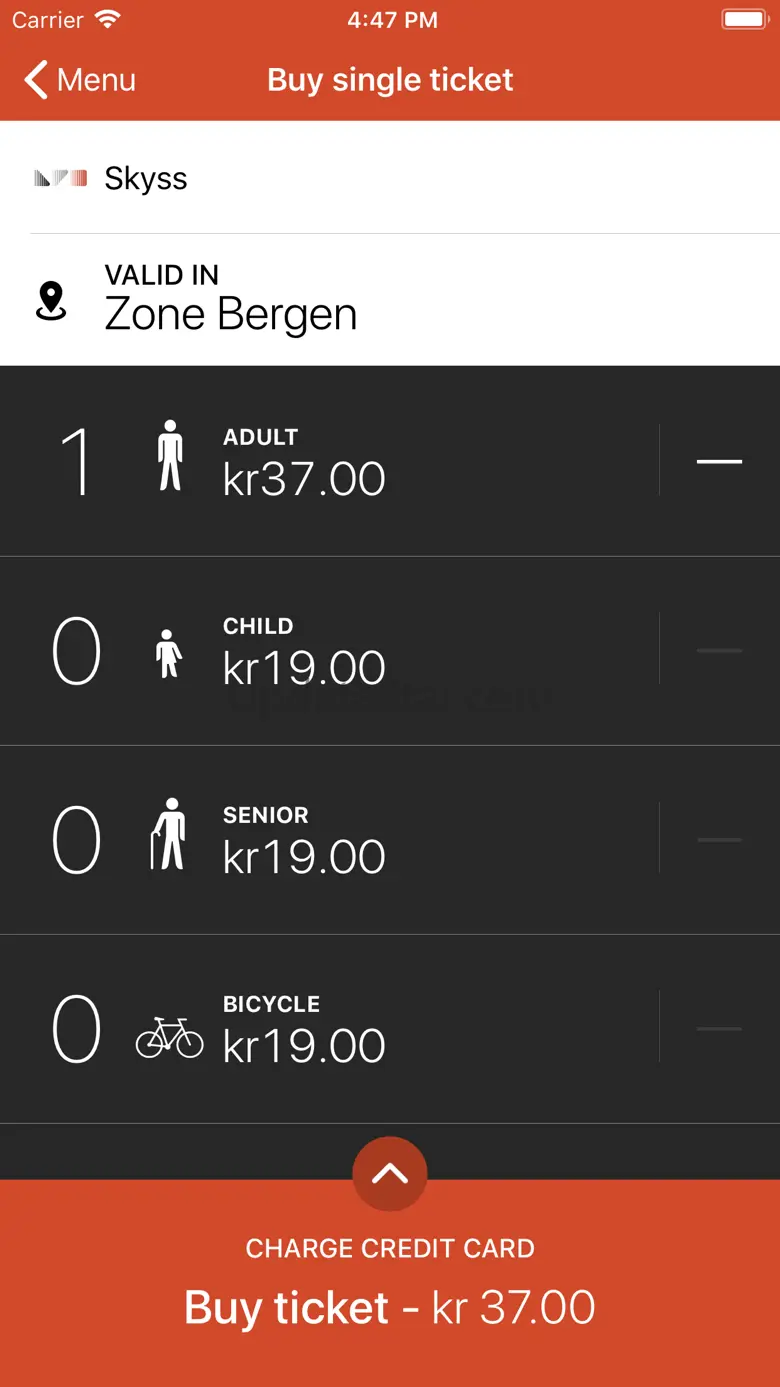Screen dimensions: 780x1387
Task: Decrease adult ticket count with minus
Action: tap(719, 461)
